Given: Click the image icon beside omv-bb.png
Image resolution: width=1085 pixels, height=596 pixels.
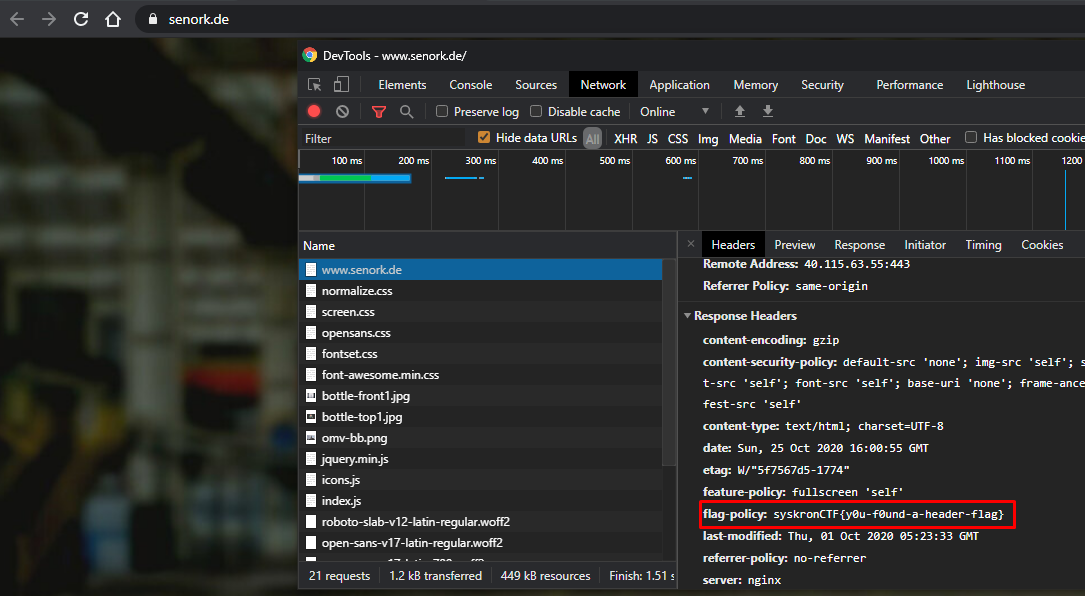Looking at the screenshot, I should 311,437.
